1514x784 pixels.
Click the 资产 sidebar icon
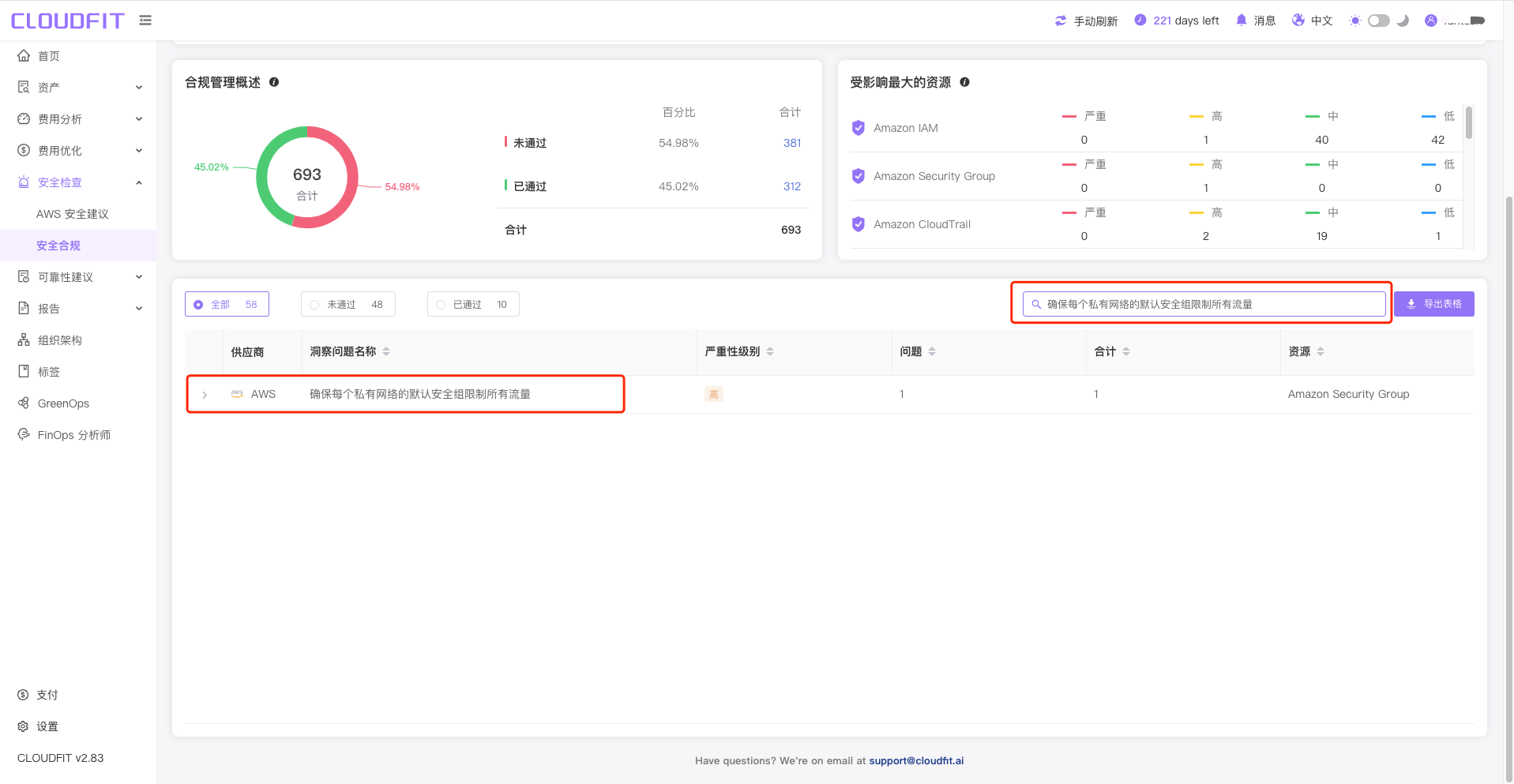24,87
